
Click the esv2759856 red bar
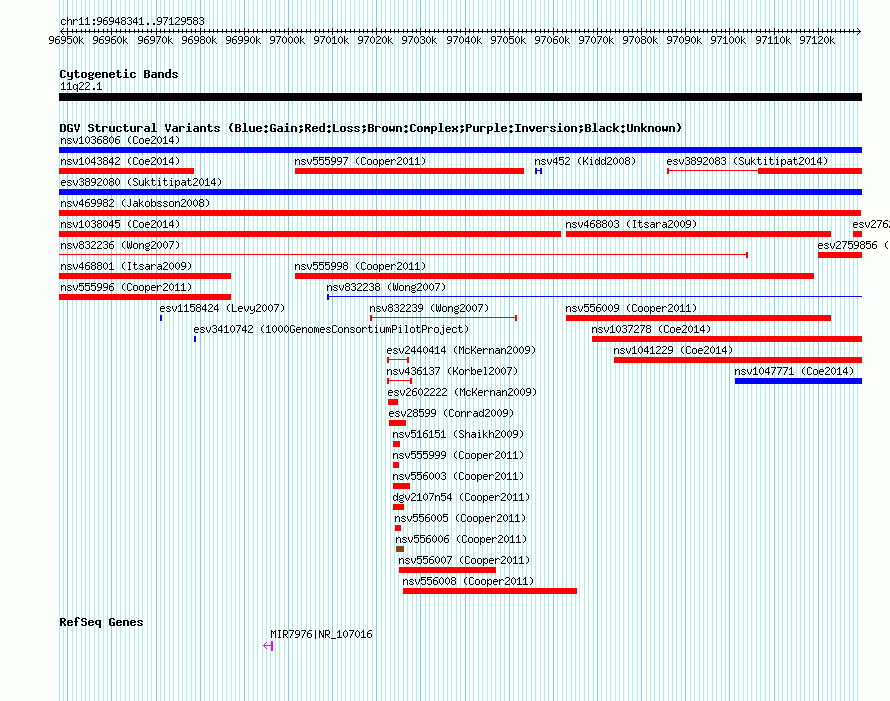point(840,255)
